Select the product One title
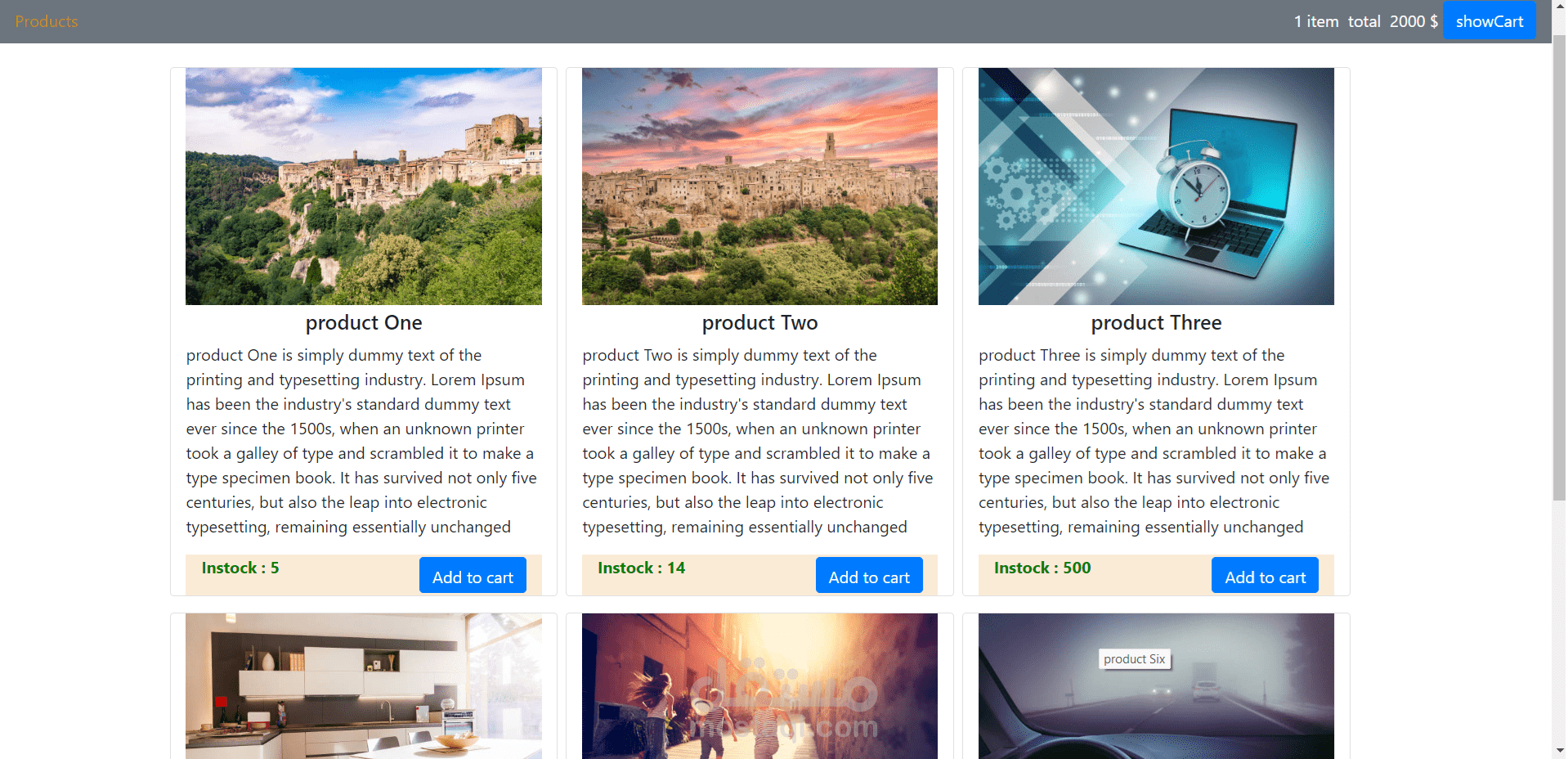The height and width of the screenshot is (759, 1568). (x=364, y=323)
